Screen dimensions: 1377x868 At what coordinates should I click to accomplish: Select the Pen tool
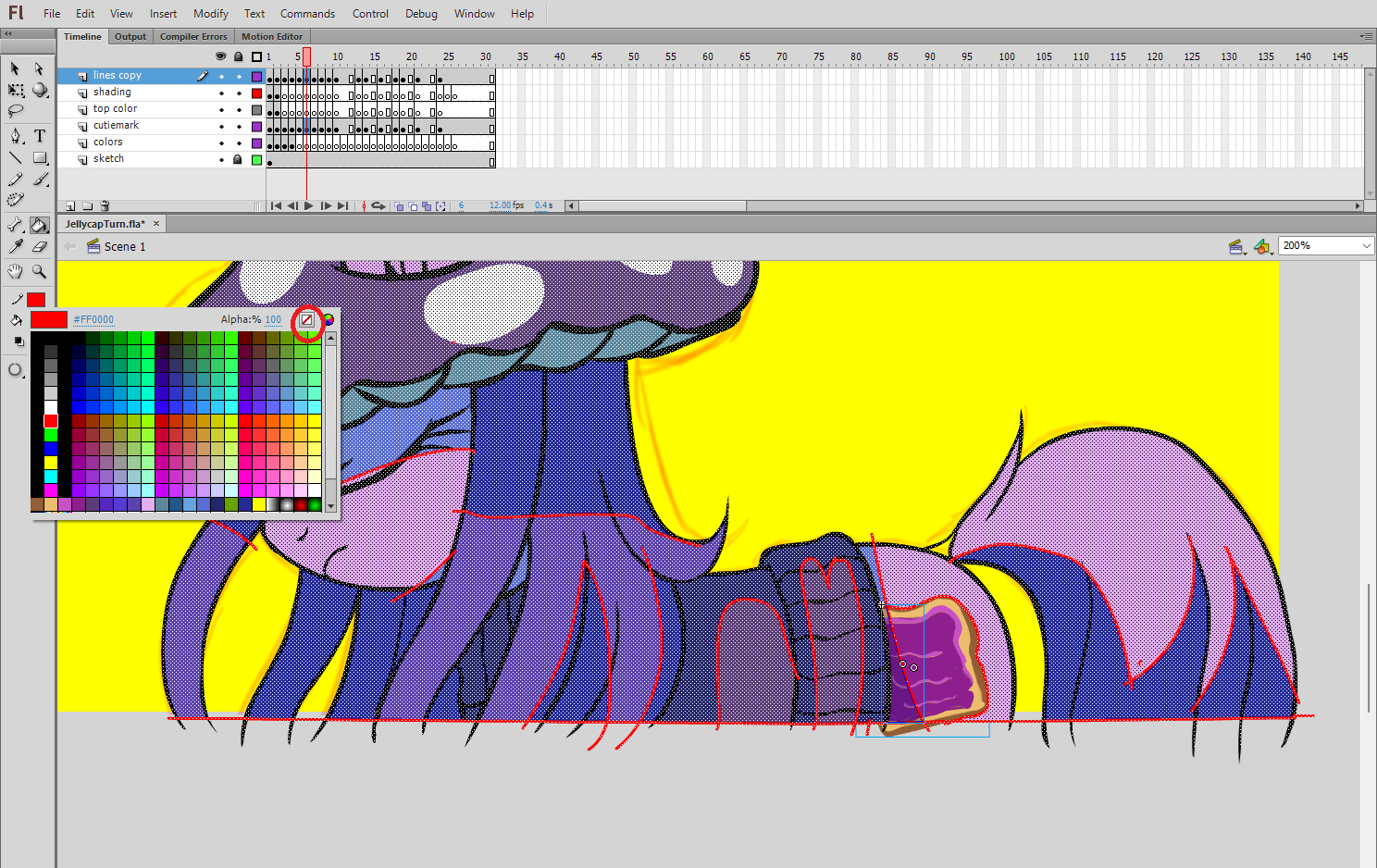click(16, 136)
